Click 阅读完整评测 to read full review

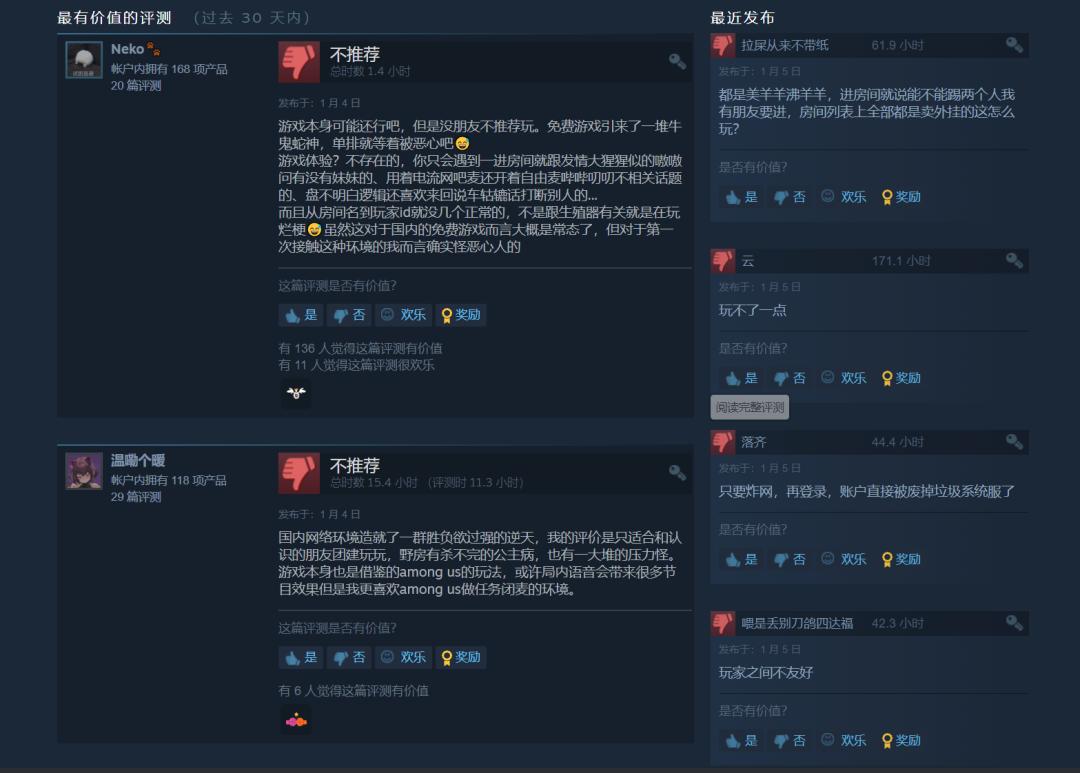(749, 407)
